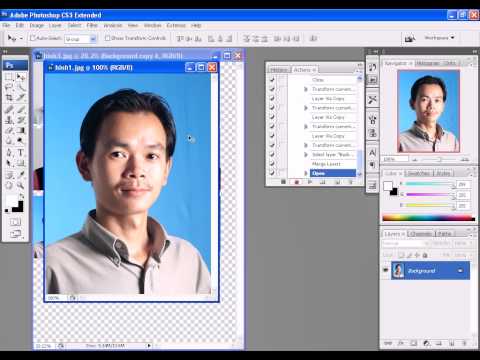Click the red Record action button

(296, 182)
